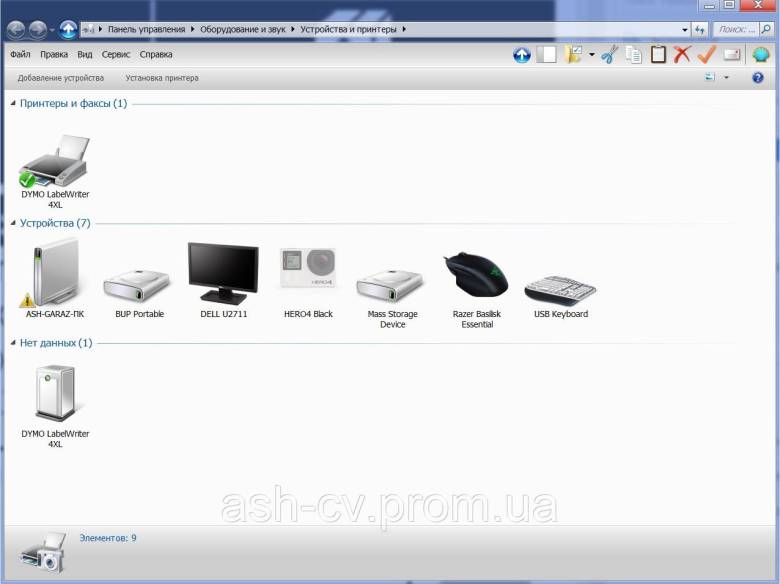780x584 pixels.
Task: Collapse the Принтеры и факсы group
Action: 13,103
